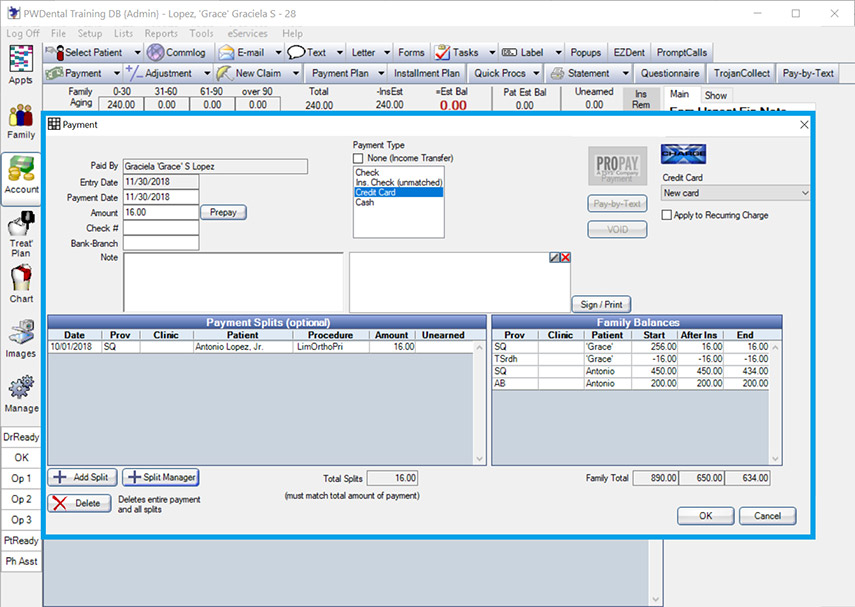
Task: Expand the New Claim dropdown arrow
Action: pos(296,73)
